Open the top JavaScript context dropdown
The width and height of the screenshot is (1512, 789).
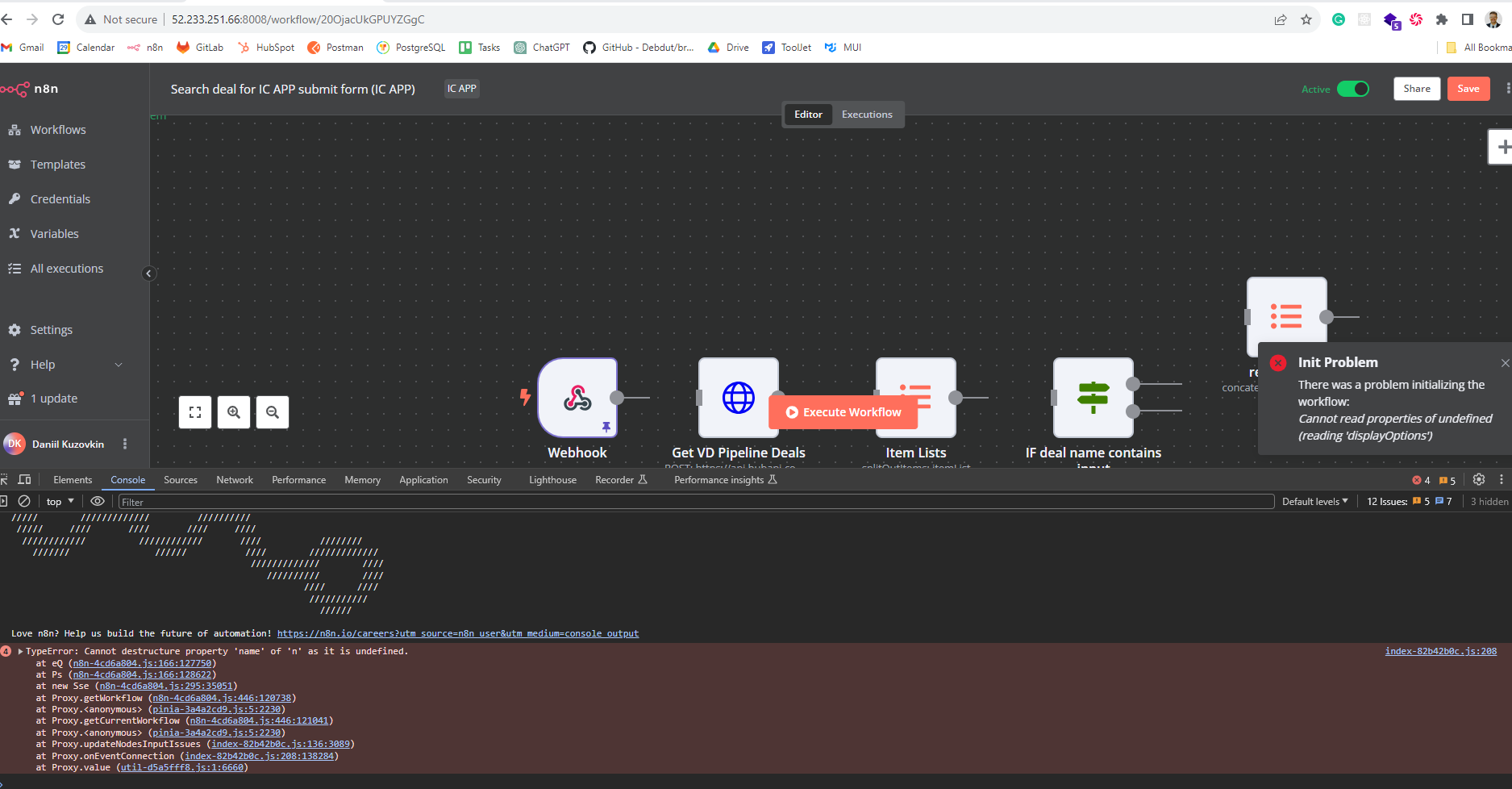[x=60, y=501]
